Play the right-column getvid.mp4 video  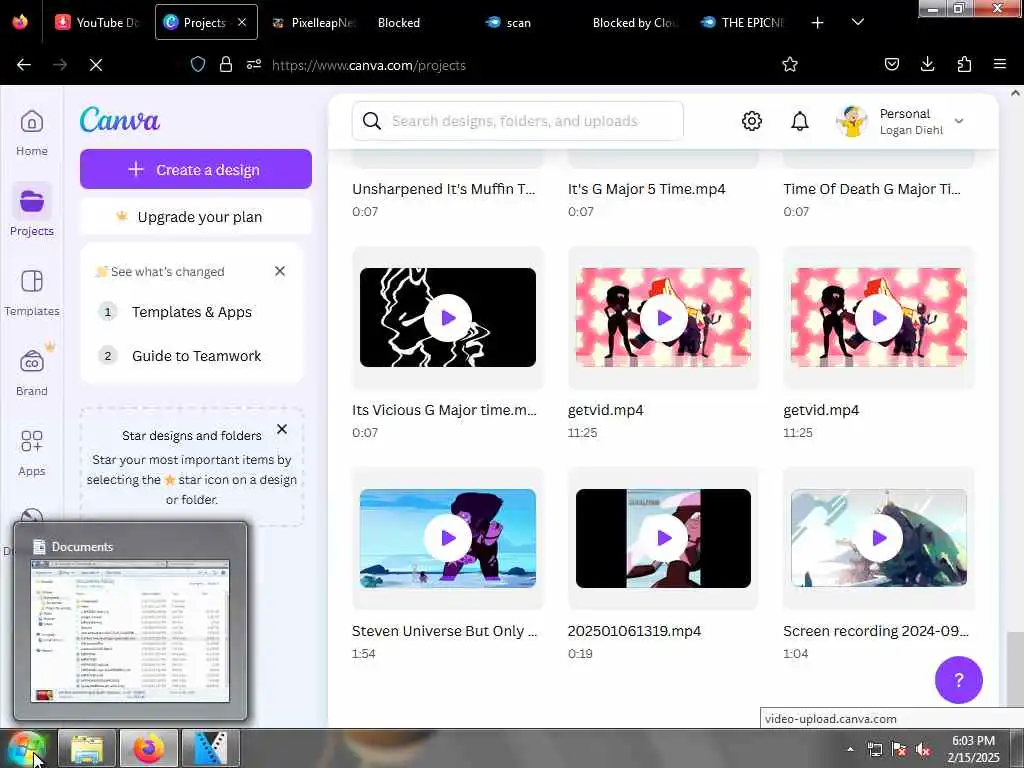879,318
